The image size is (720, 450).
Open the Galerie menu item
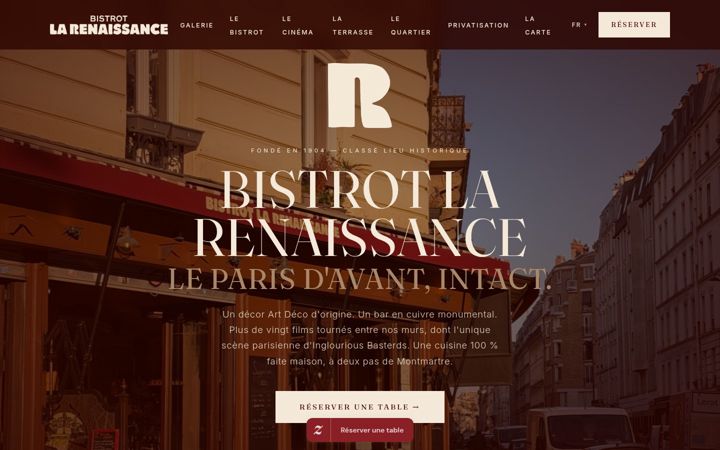click(x=197, y=25)
